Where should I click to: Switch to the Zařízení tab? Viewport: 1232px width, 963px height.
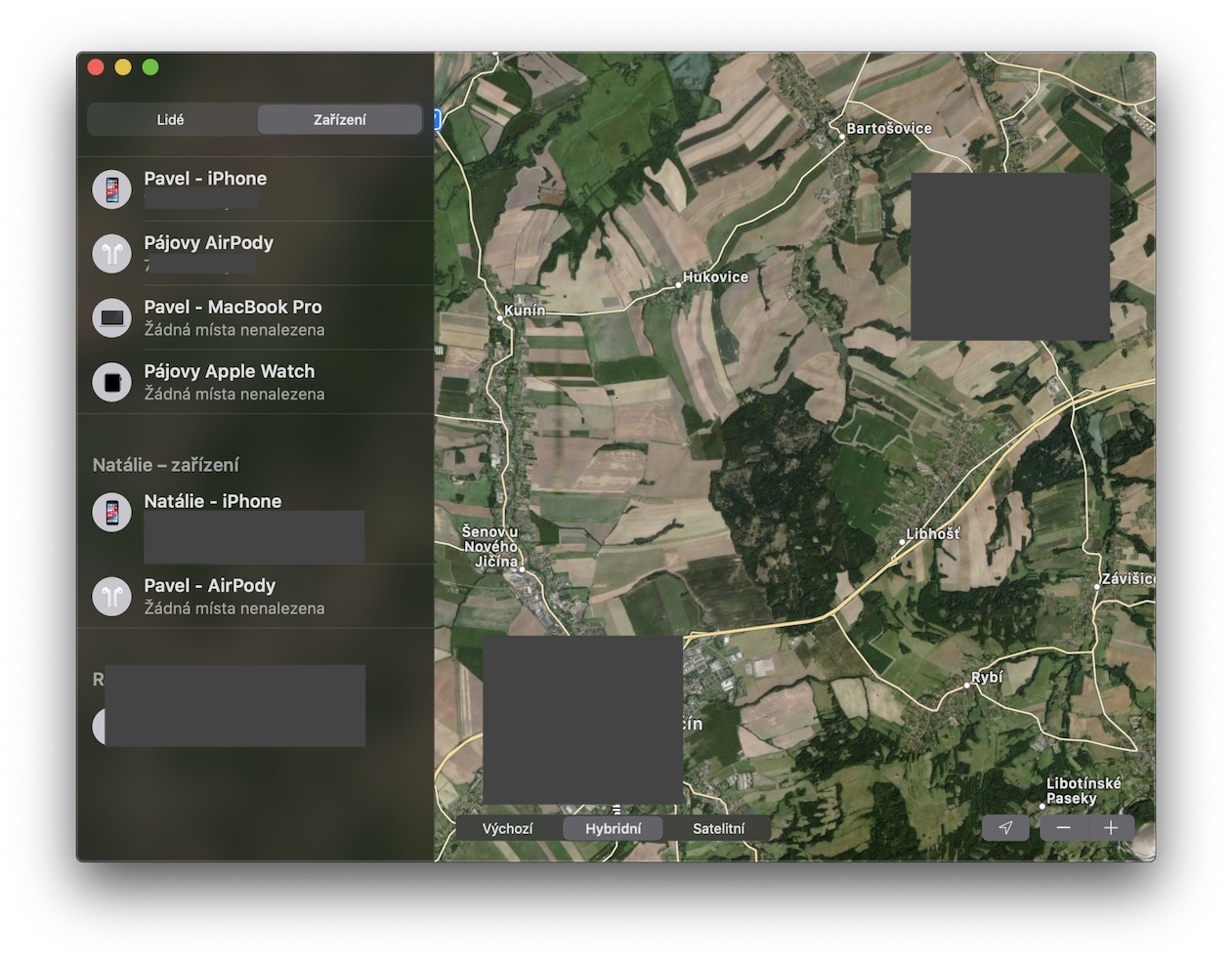(x=340, y=119)
